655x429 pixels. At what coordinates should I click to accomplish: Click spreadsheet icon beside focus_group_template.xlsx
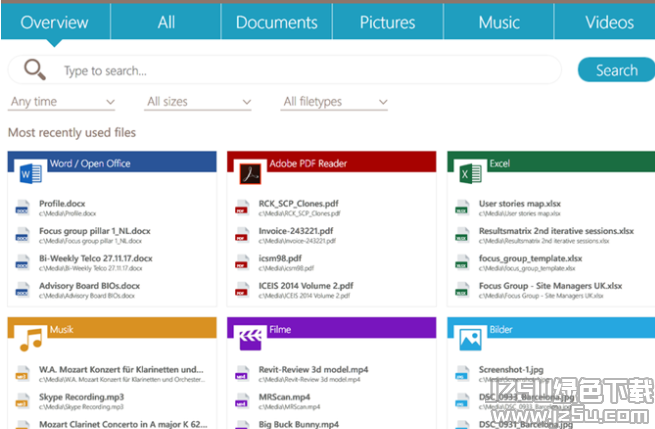click(x=462, y=263)
